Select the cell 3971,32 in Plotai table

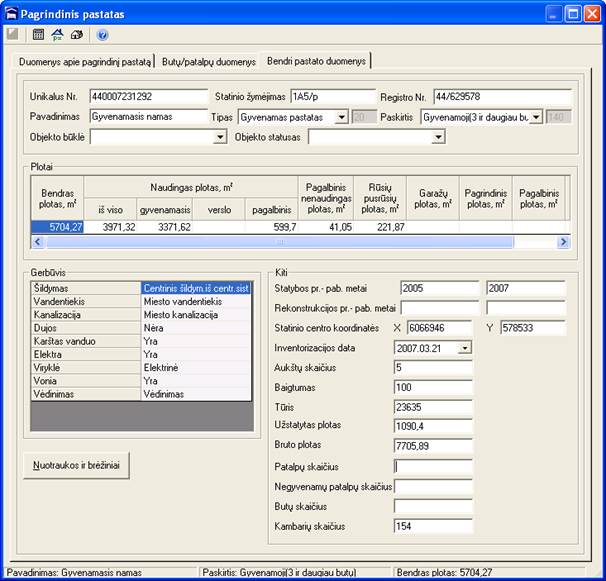pos(110,227)
